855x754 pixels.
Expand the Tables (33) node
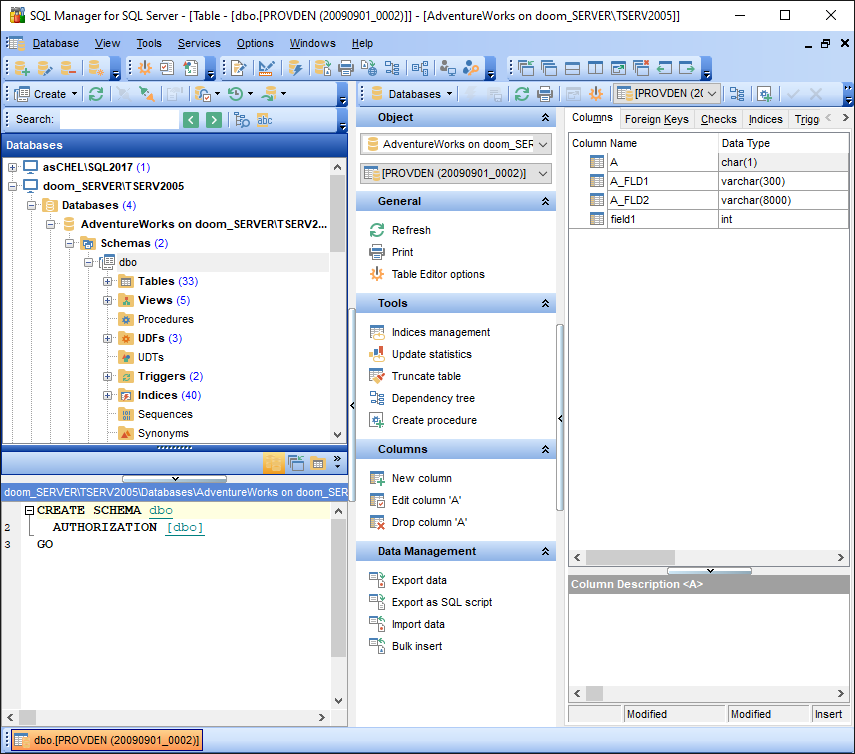[x=107, y=281]
